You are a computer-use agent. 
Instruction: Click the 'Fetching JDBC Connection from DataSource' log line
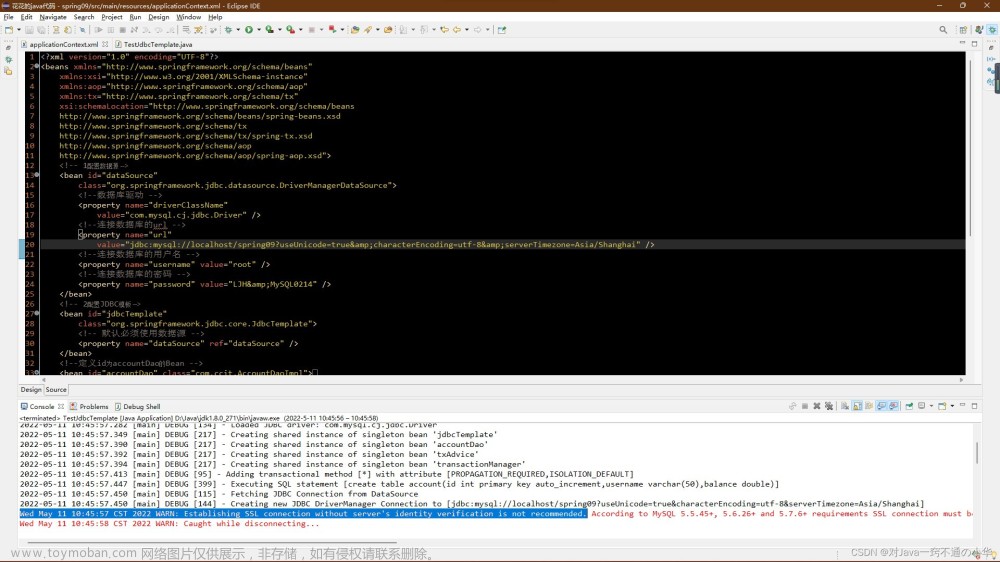click(x=219, y=494)
